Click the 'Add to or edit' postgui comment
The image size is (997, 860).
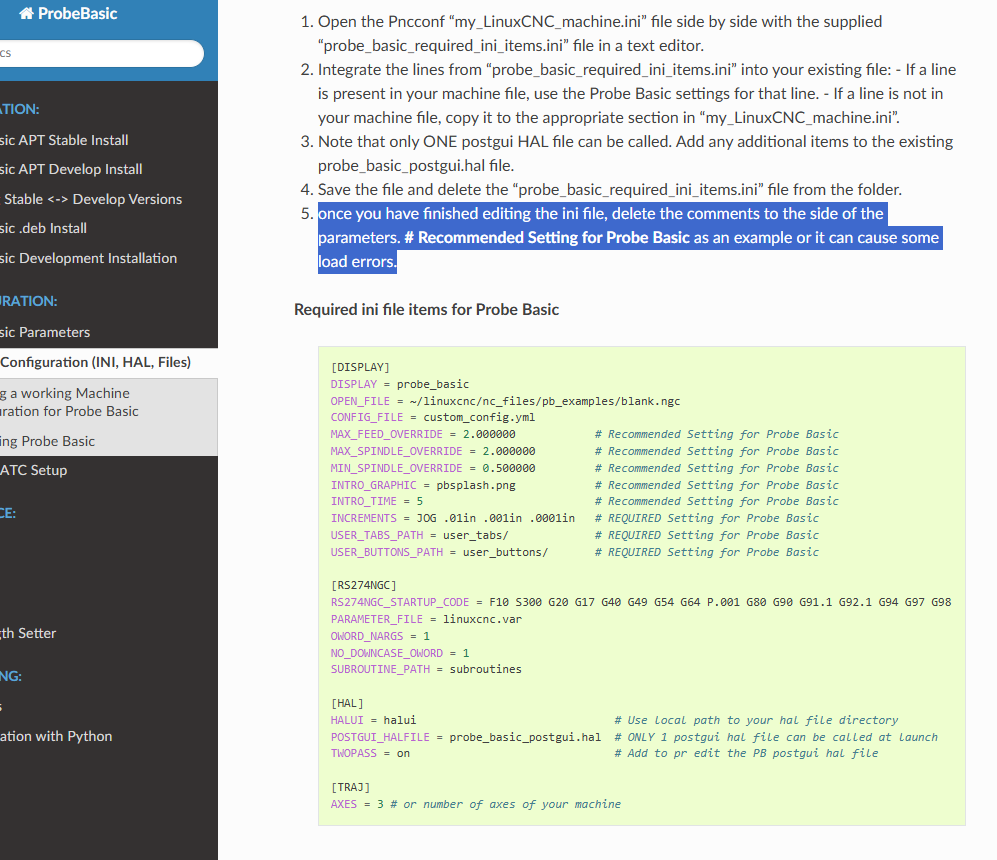746,753
